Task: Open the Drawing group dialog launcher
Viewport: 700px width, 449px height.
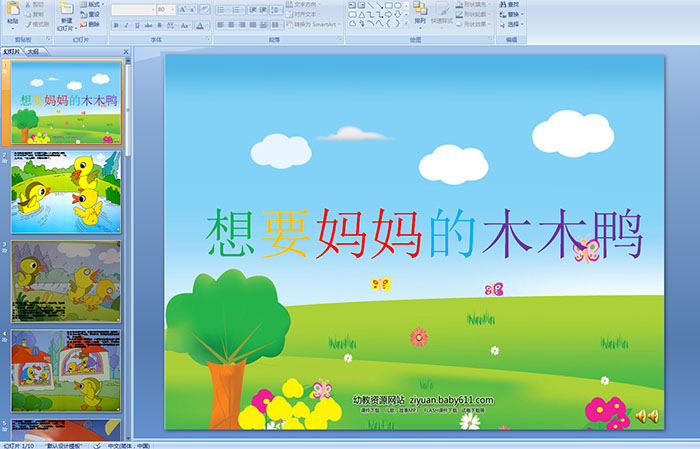Action: coord(491,39)
